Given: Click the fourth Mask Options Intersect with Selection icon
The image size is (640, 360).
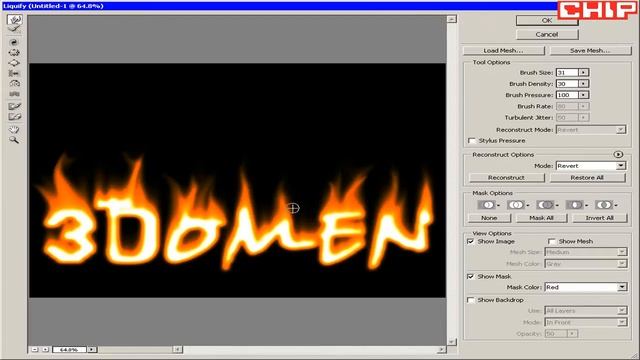Looking at the screenshot, I should [576, 205].
